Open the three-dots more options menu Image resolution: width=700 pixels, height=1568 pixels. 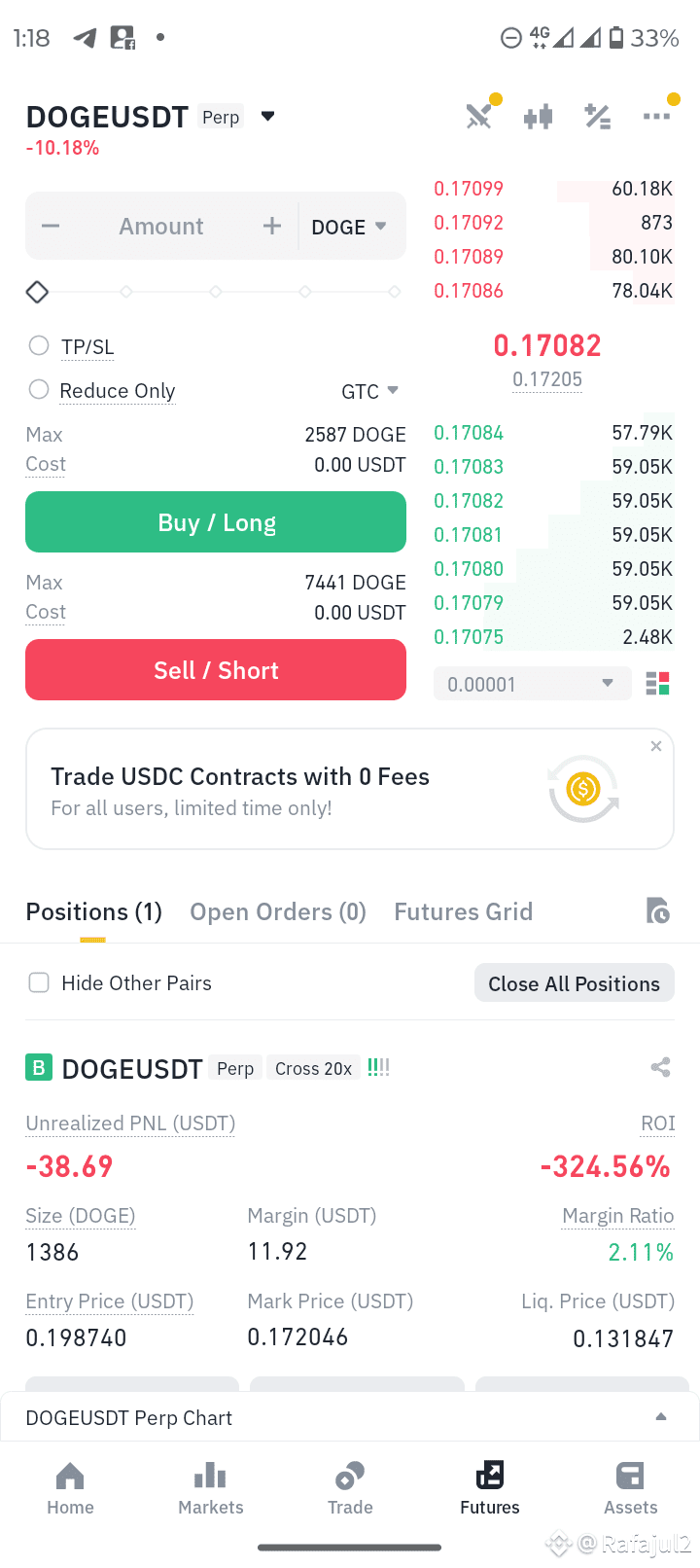point(656,117)
